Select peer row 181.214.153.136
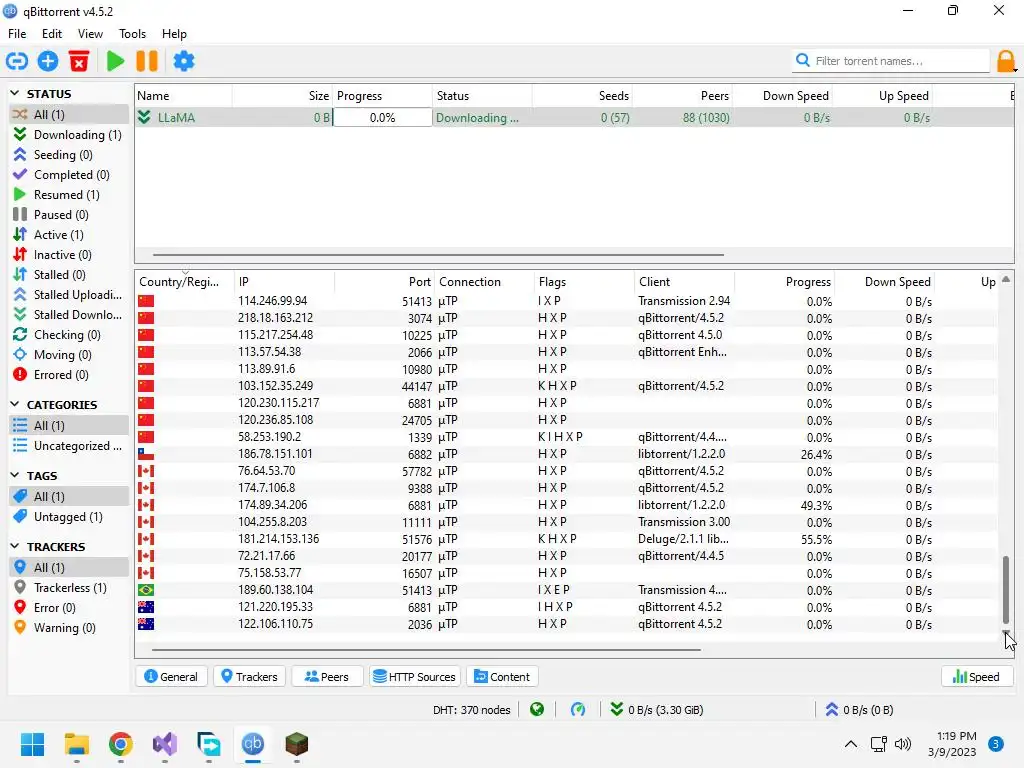 (x=567, y=539)
